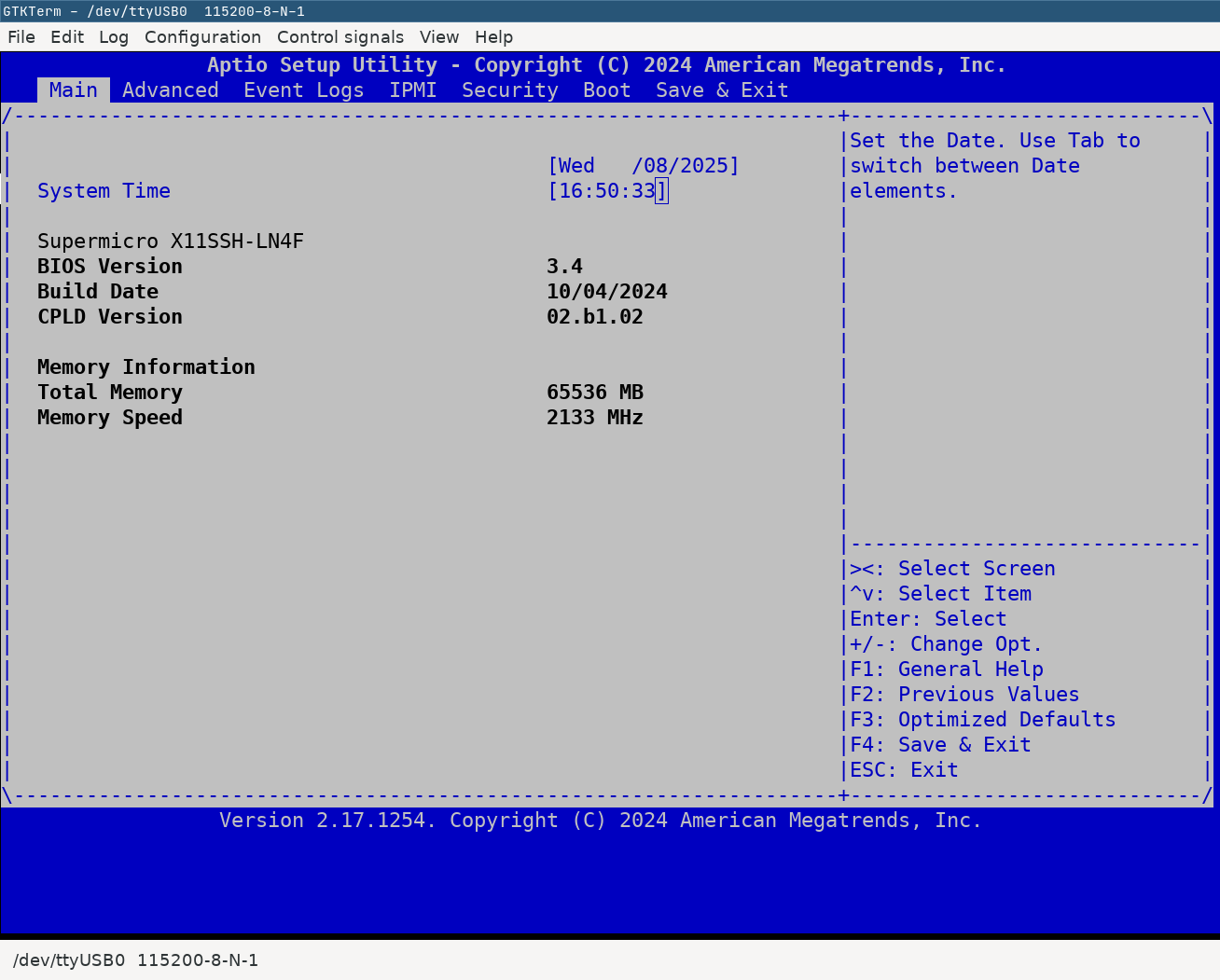1220x980 pixels.
Task: Click the 65536 MB memory value
Action: (x=595, y=393)
